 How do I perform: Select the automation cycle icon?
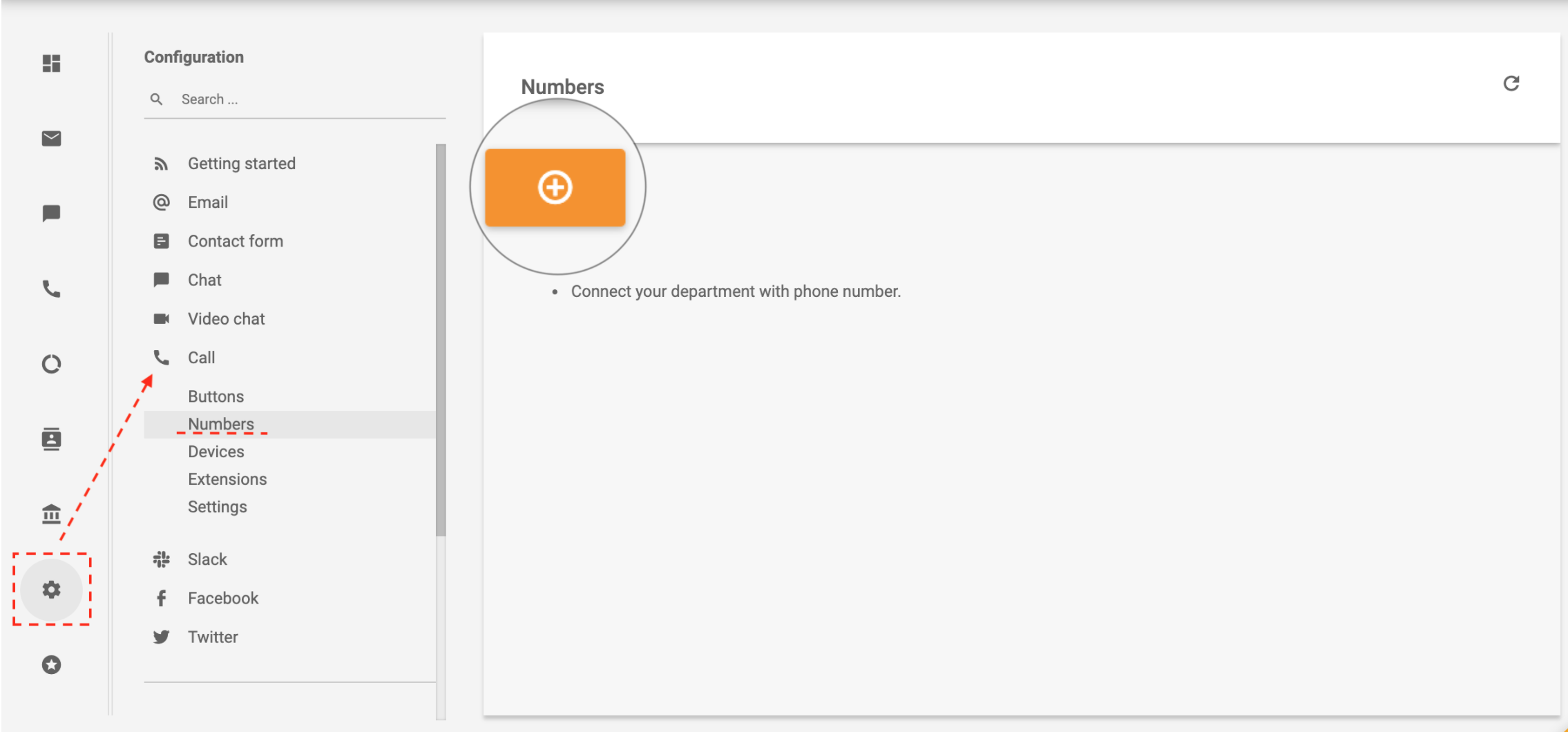click(x=50, y=364)
